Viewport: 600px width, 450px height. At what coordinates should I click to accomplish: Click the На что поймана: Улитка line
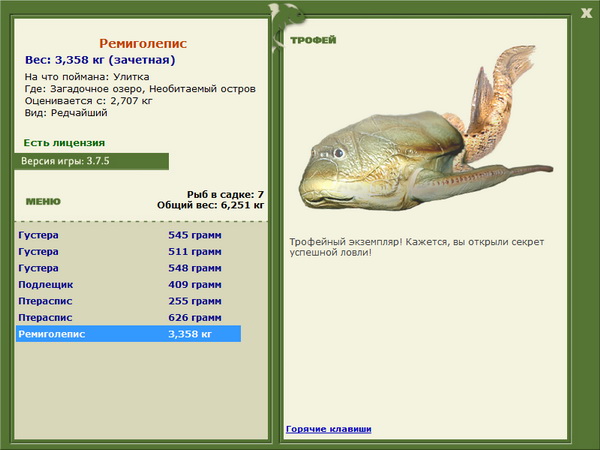coord(87,77)
